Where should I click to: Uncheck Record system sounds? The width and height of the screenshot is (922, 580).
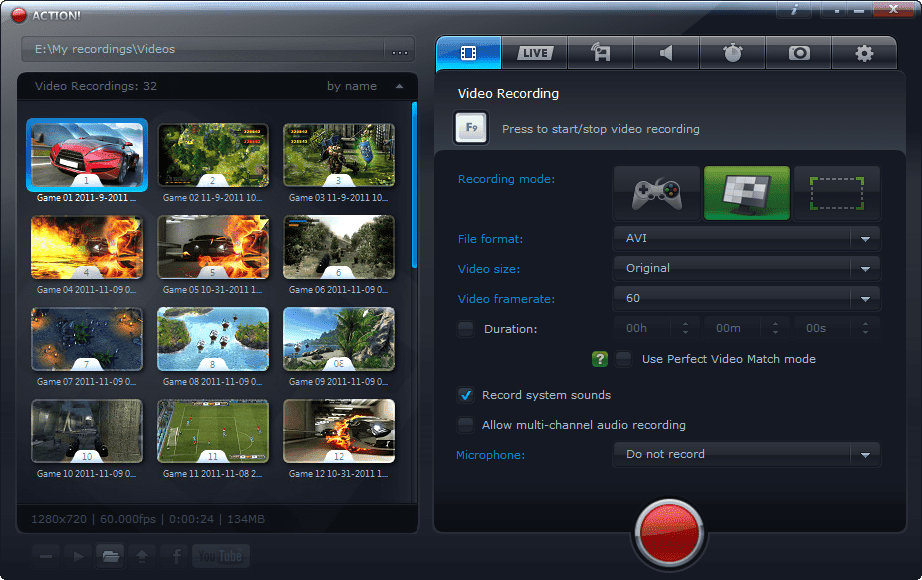point(466,395)
